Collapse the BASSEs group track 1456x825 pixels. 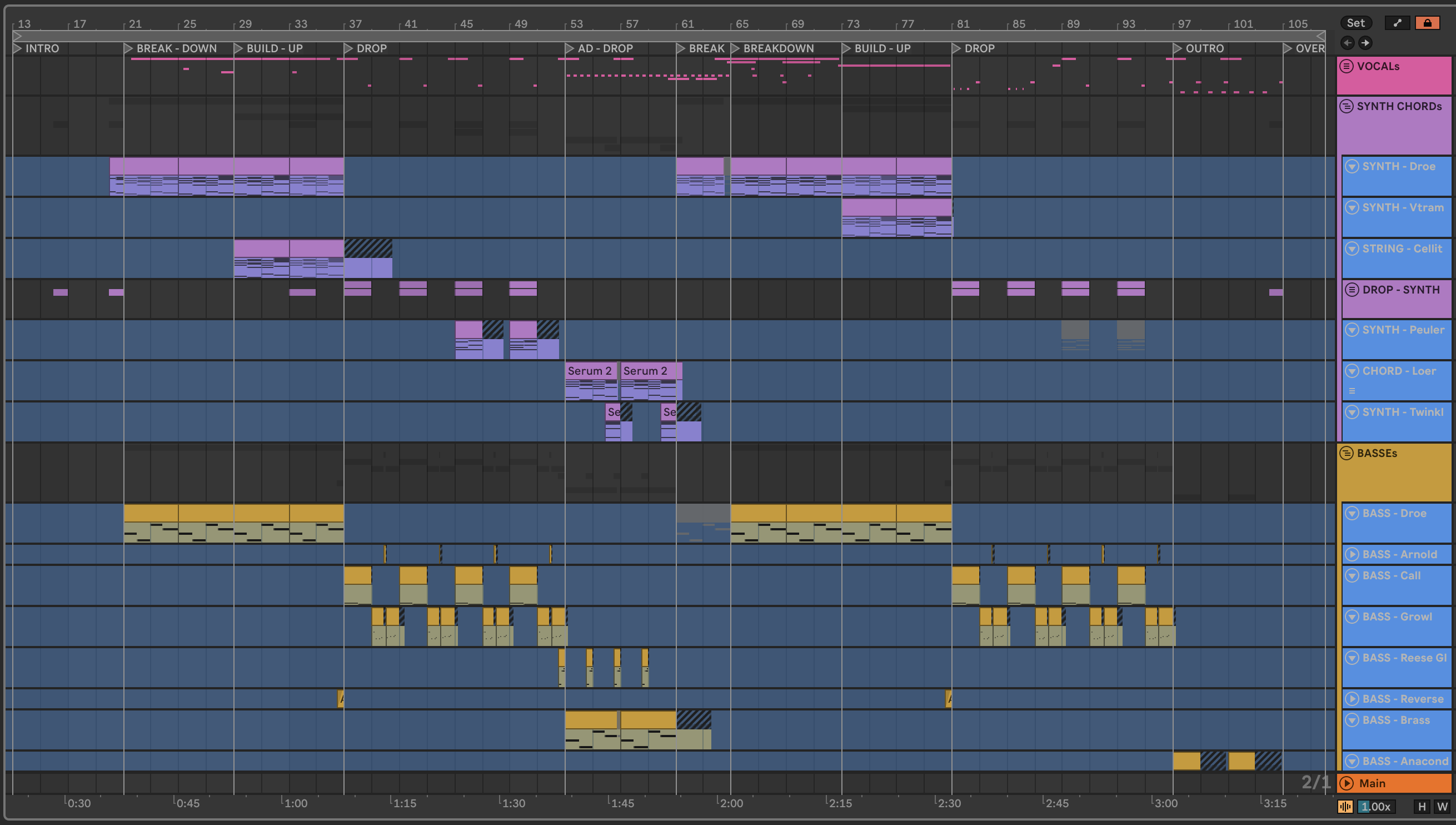click(1347, 453)
